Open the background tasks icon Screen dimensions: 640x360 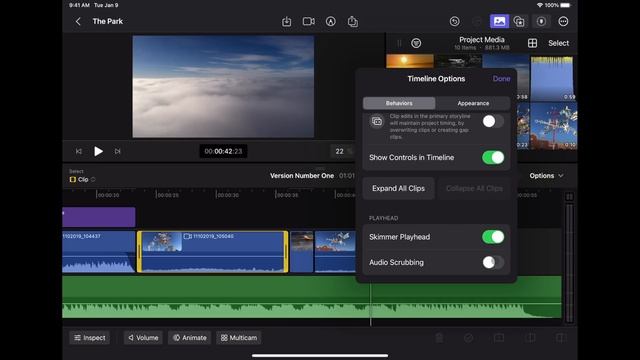pyautogui.click(x=541, y=21)
